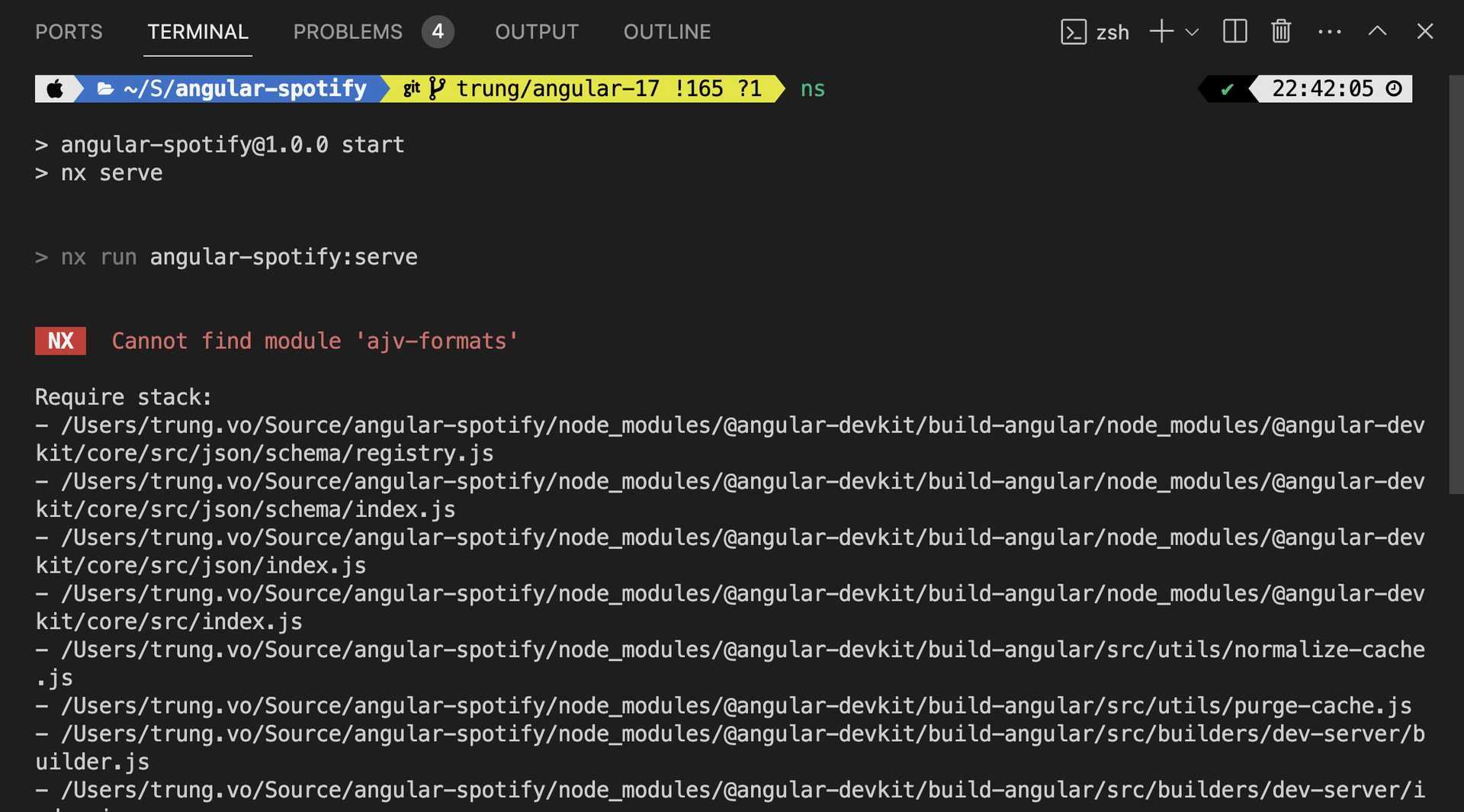The height and width of the screenshot is (812, 1464).
Task: Click the Apple logo segment in the prompt
Action: pos(55,88)
